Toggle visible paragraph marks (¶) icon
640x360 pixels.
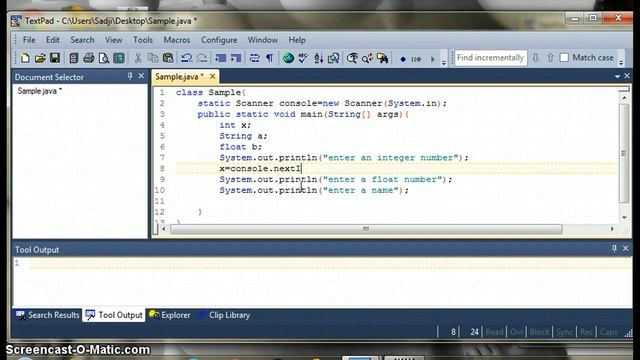pos(270,58)
